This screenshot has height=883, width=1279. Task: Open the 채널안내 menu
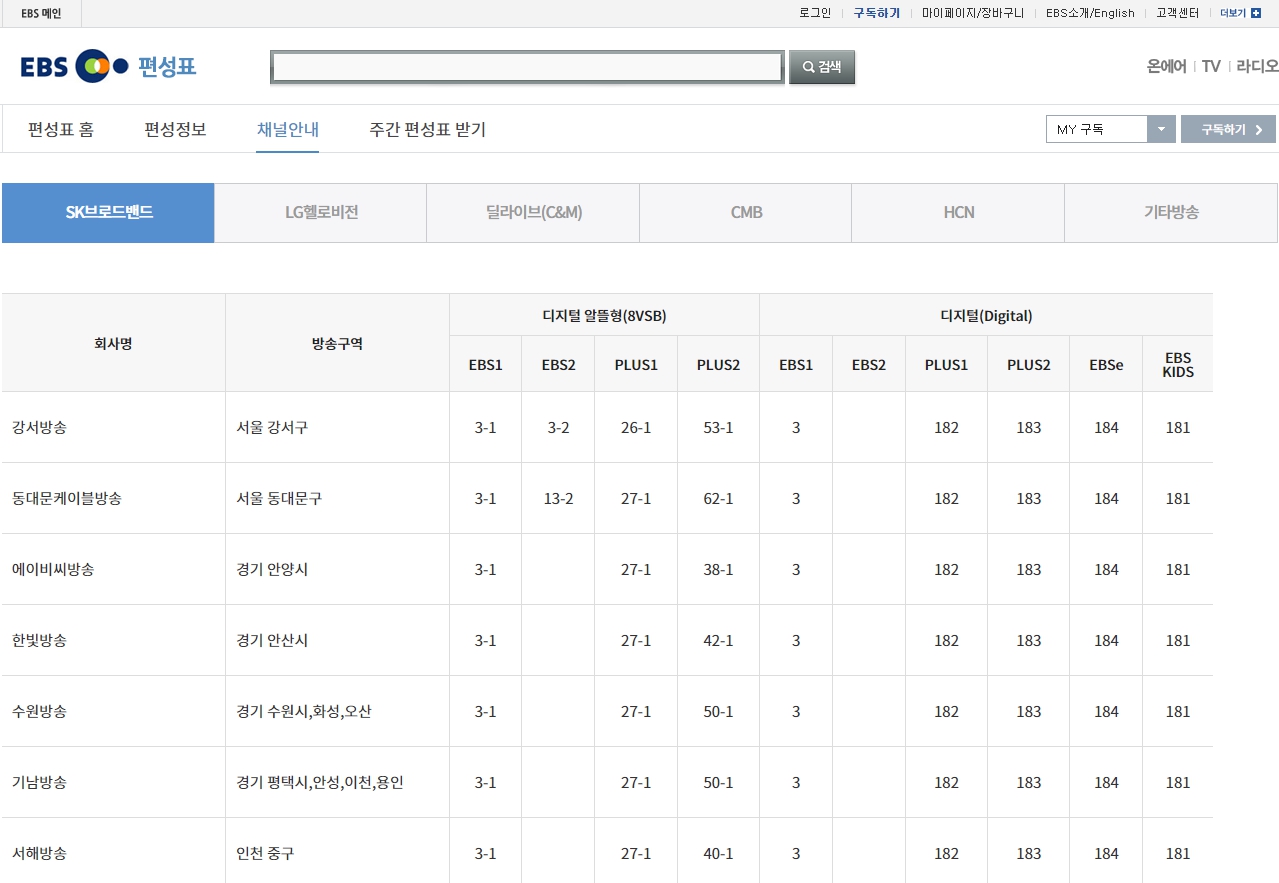(x=288, y=129)
